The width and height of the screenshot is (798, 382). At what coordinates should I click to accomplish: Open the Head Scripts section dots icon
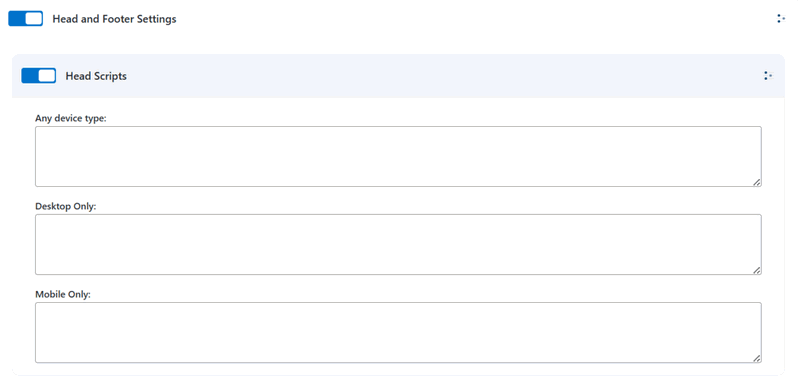tap(768, 76)
